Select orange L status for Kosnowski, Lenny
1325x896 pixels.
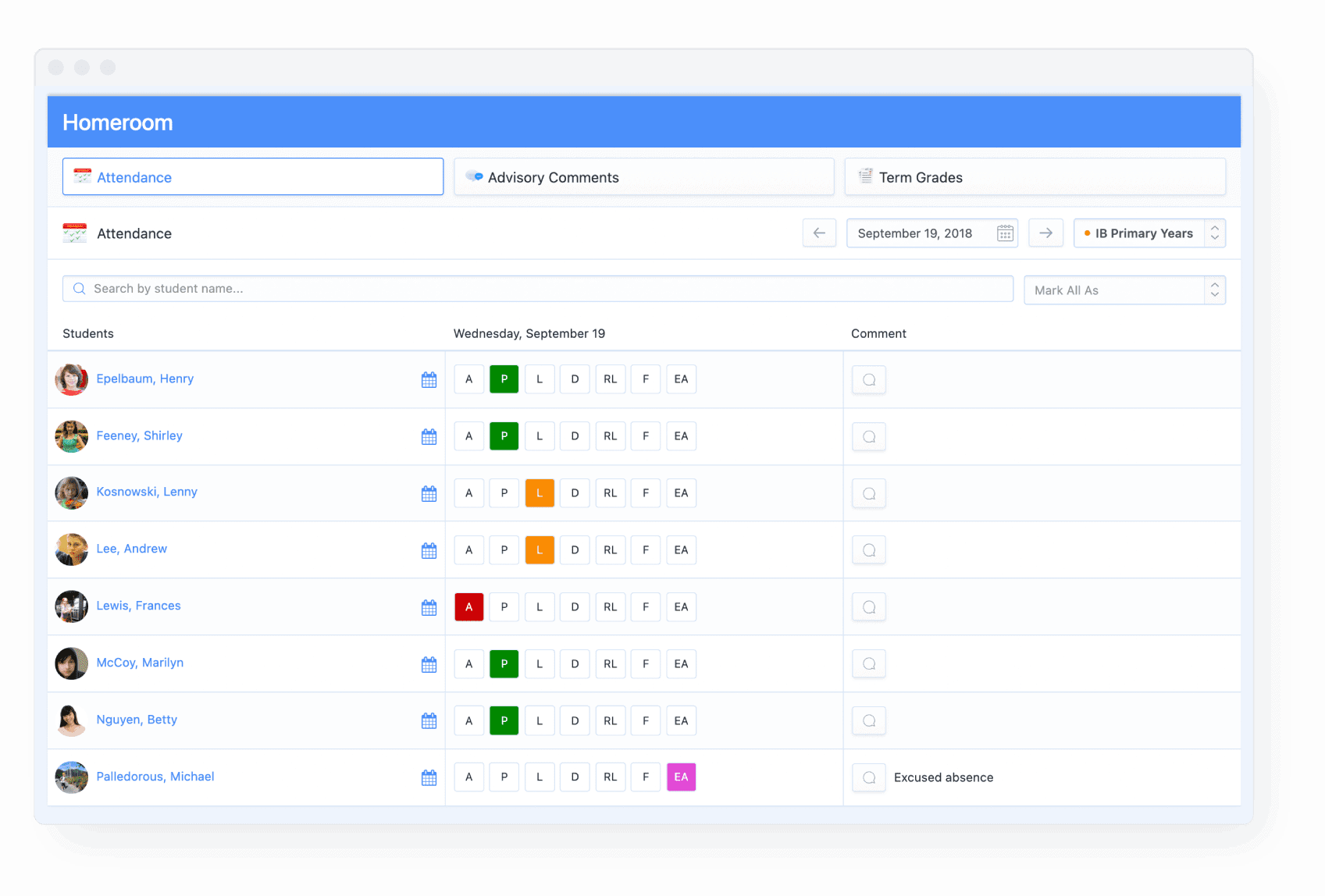(x=540, y=493)
